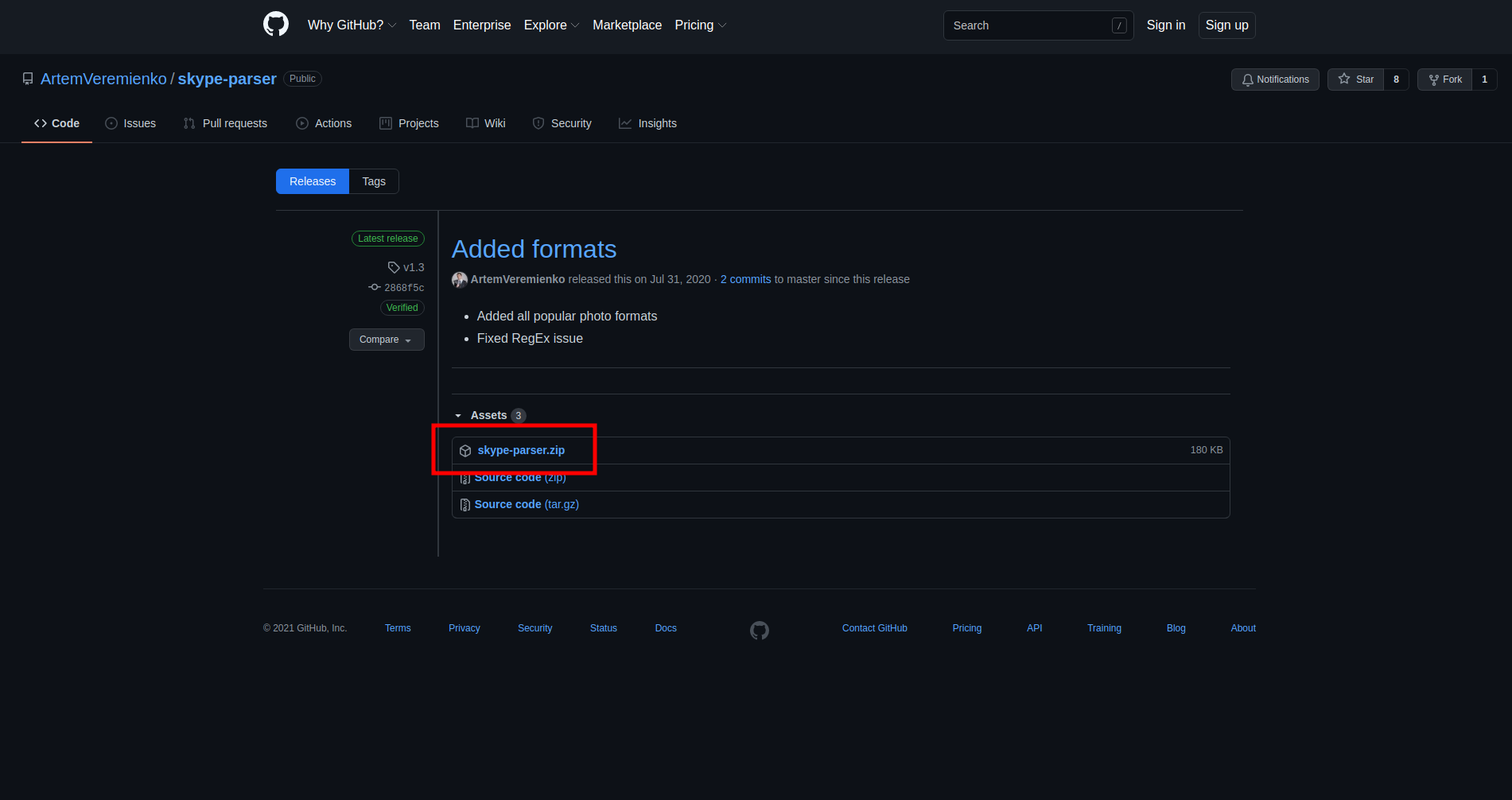1512x800 pixels.
Task: Fork the skype-parser repository
Action: pos(1445,80)
